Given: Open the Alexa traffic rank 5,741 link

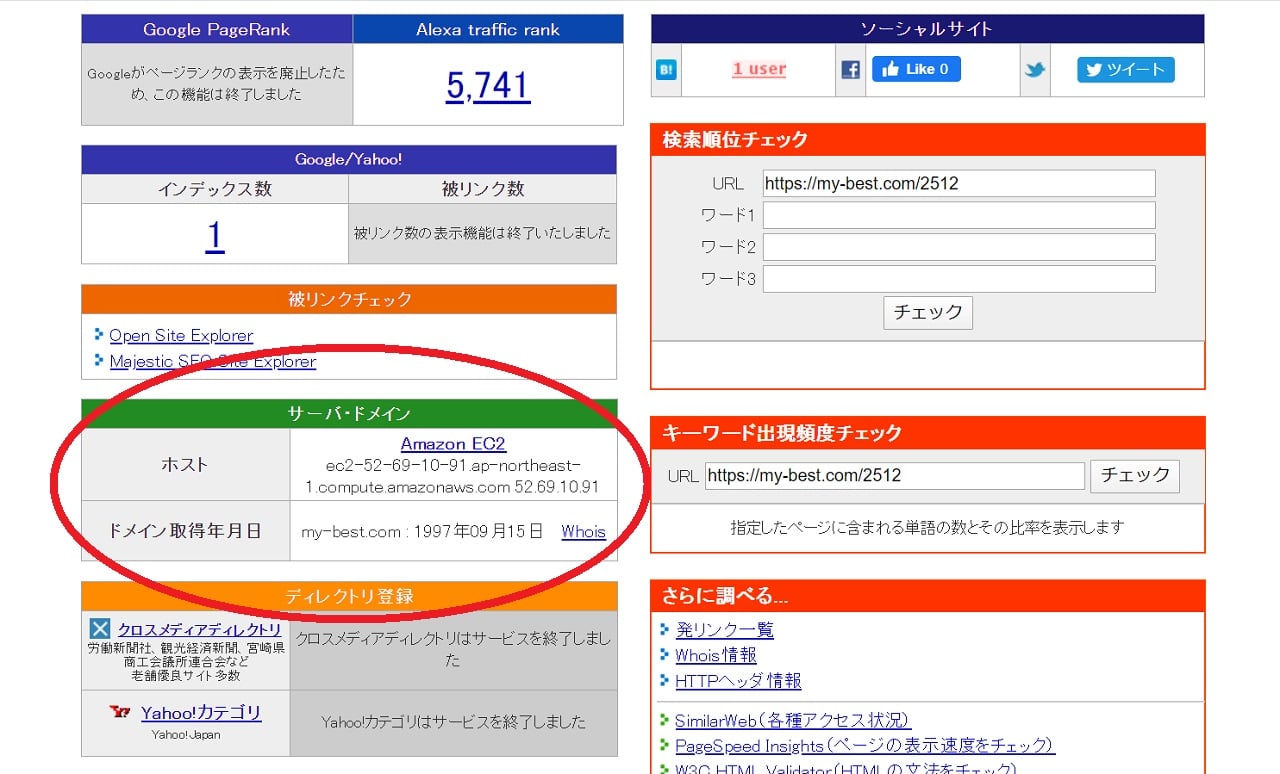Looking at the screenshot, I should 488,86.
